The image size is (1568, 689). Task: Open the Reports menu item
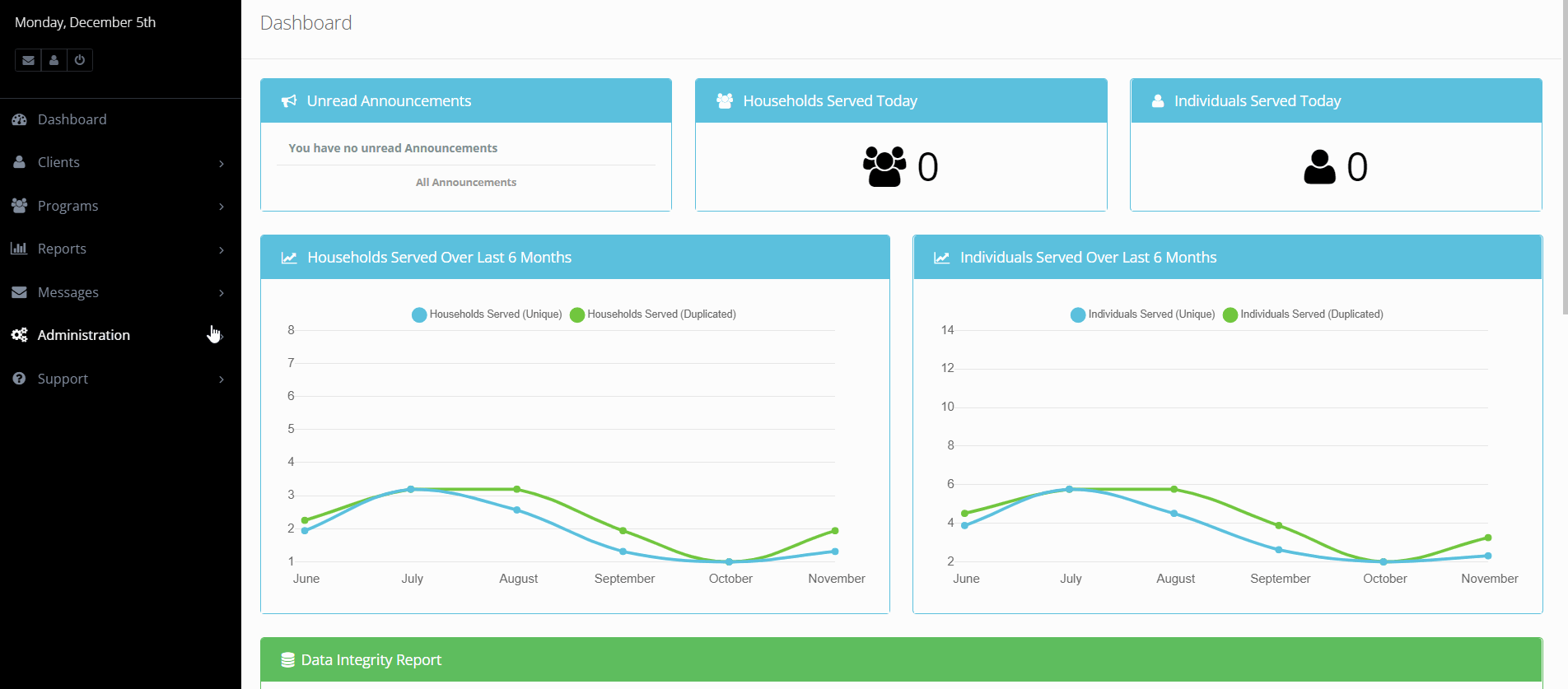pos(62,249)
